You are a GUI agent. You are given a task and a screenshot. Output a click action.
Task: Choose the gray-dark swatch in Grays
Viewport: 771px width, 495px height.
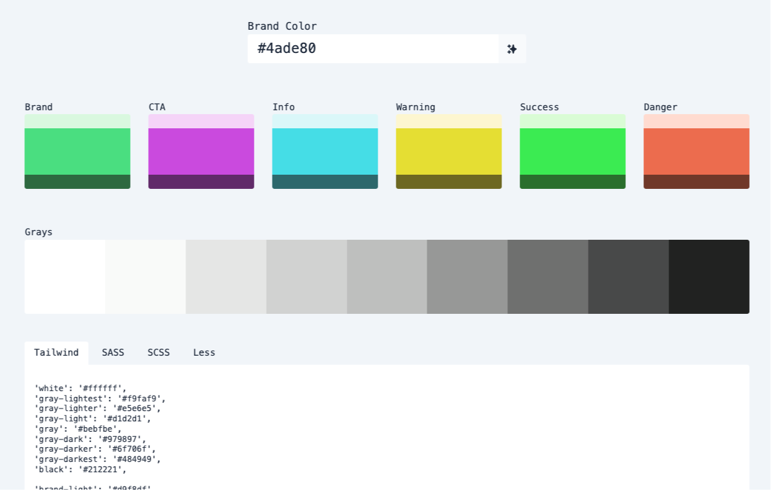[x=468, y=277]
